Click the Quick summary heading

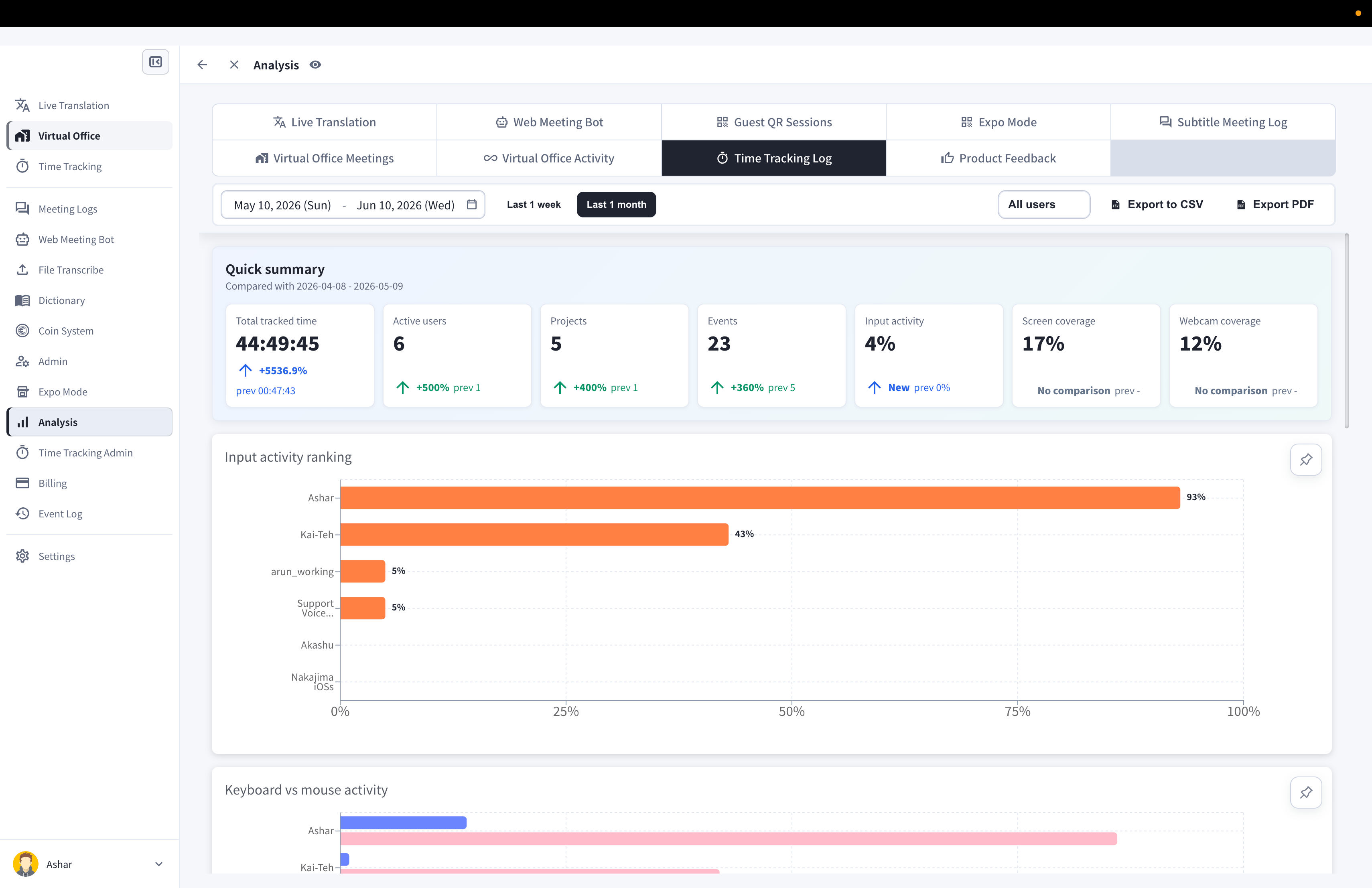point(275,269)
